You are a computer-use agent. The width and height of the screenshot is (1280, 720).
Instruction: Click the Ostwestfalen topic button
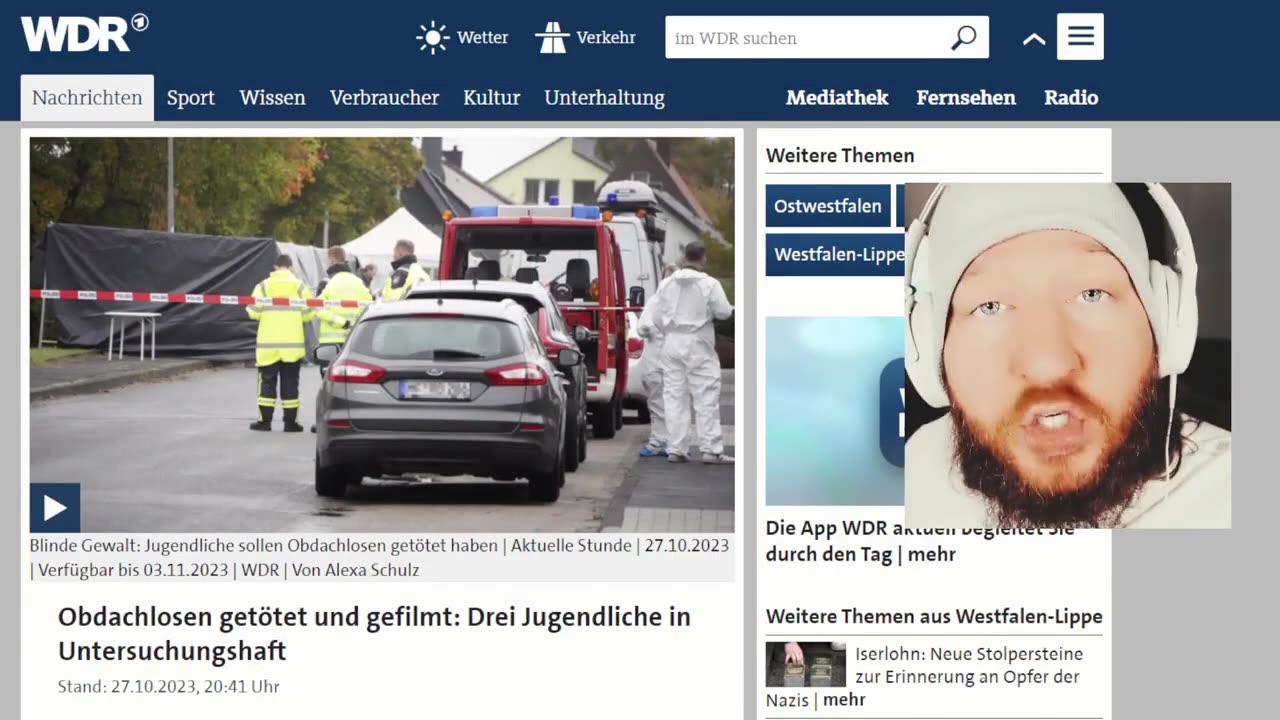(x=828, y=206)
